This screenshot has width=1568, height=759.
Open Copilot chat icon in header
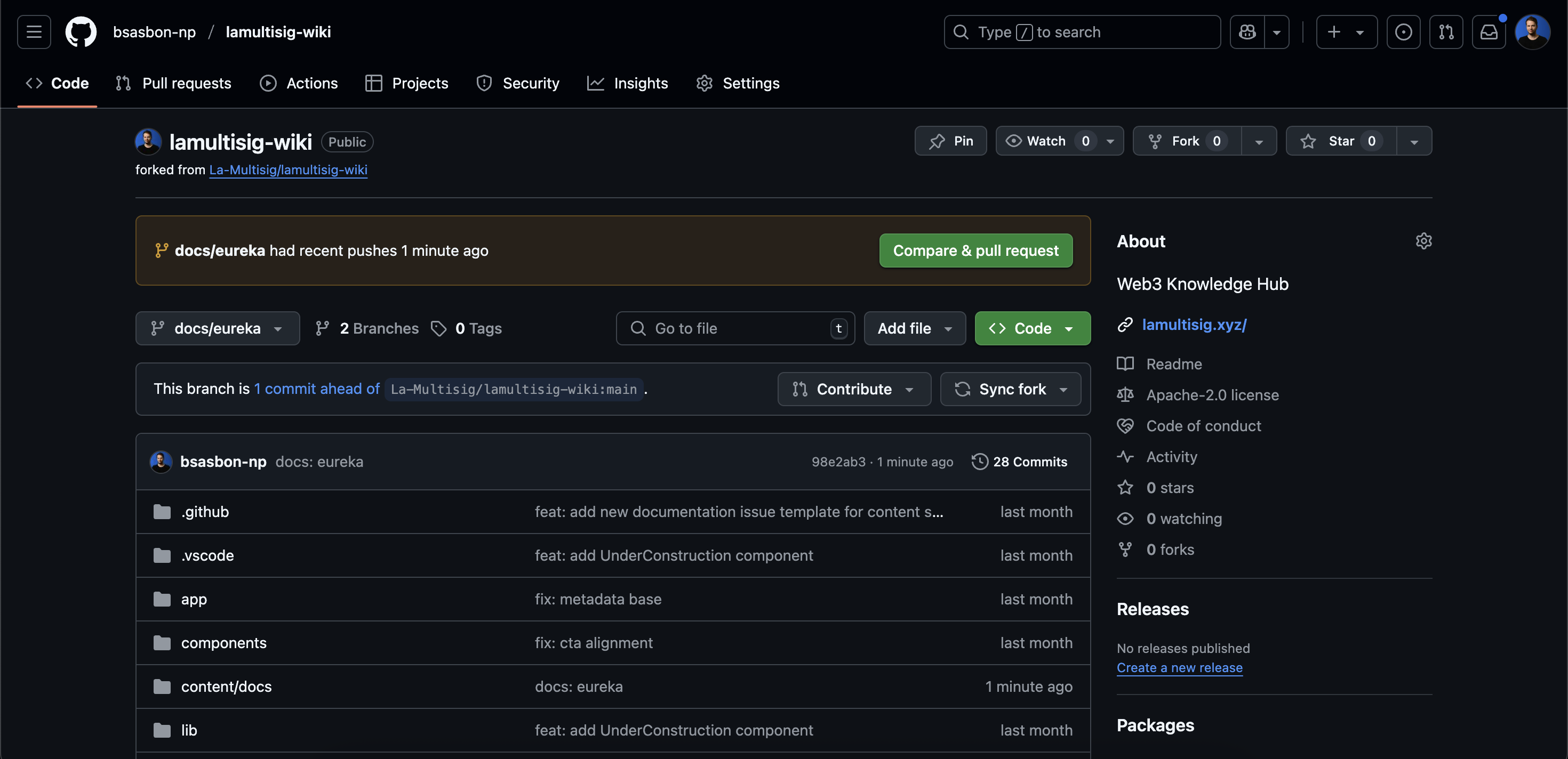(x=1247, y=32)
